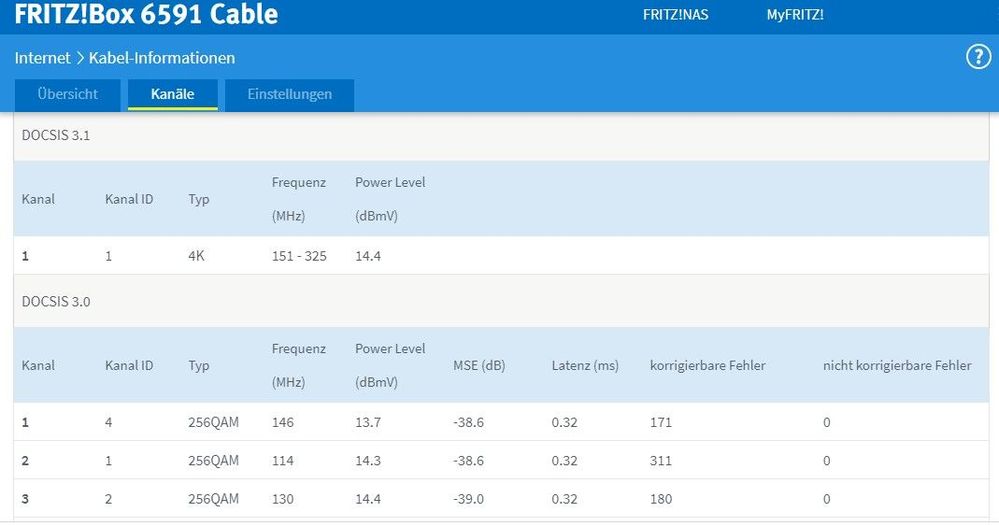Image resolution: width=999 pixels, height=525 pixels.
Task: Go to Internet breadcrumb link
Action: [x=42, y=58]
